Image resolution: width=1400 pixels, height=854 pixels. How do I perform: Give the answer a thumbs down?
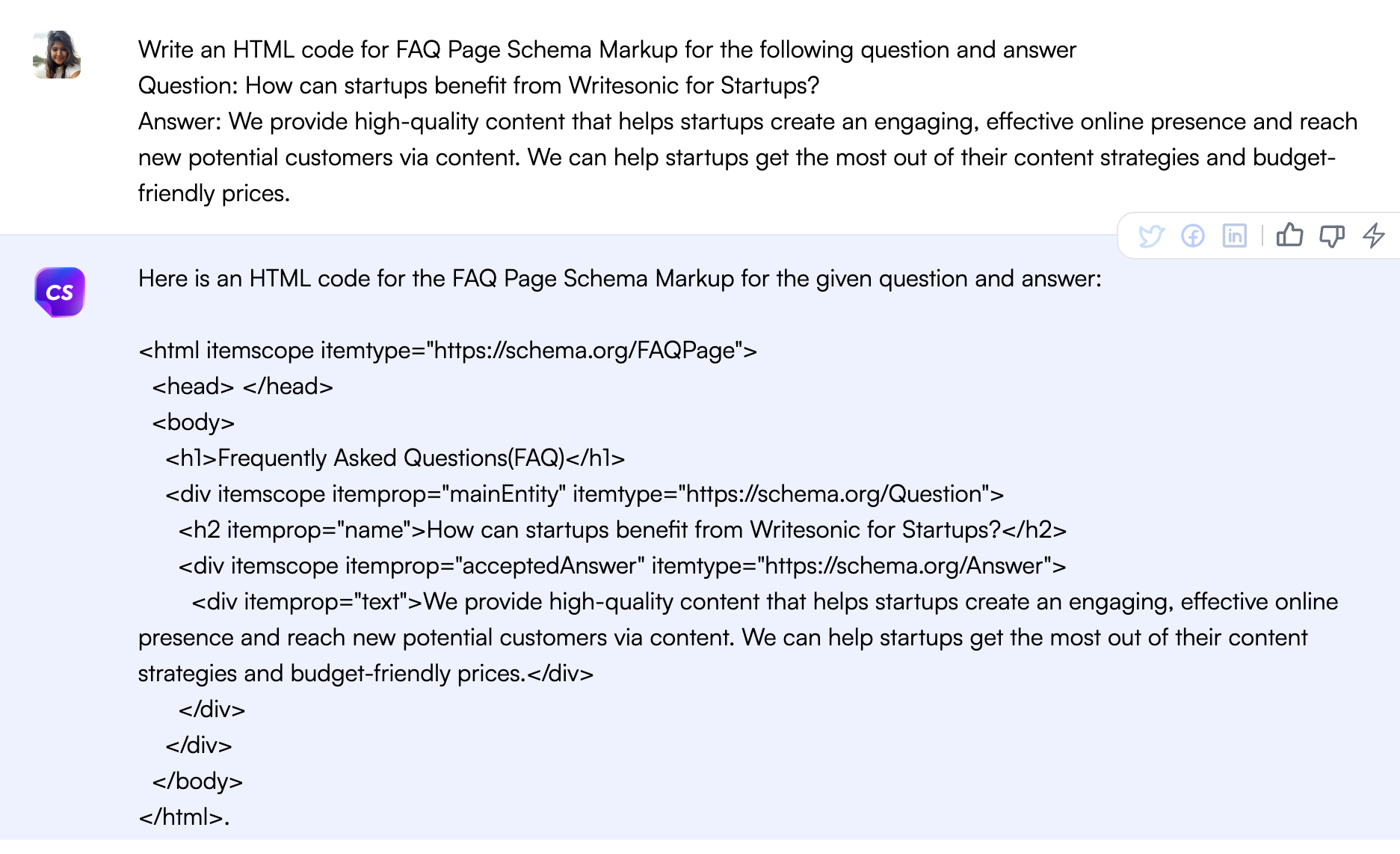tap(1333, 236)
